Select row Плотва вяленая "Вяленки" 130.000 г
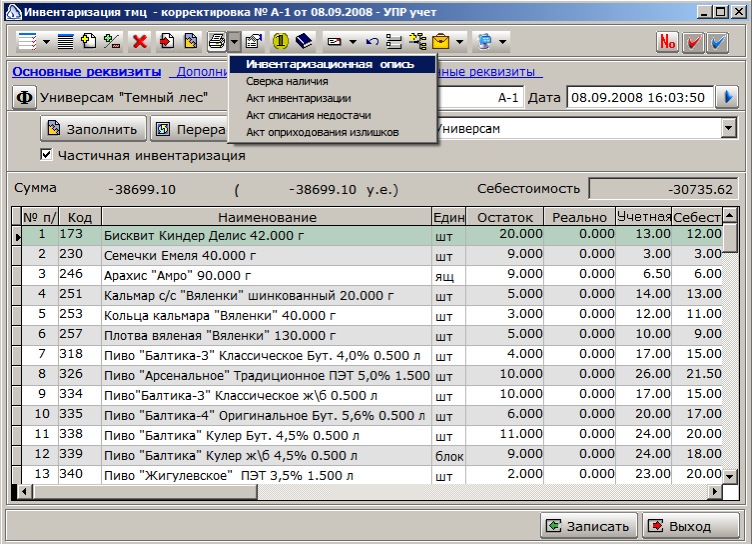The image size is (752, 545). 371,335
